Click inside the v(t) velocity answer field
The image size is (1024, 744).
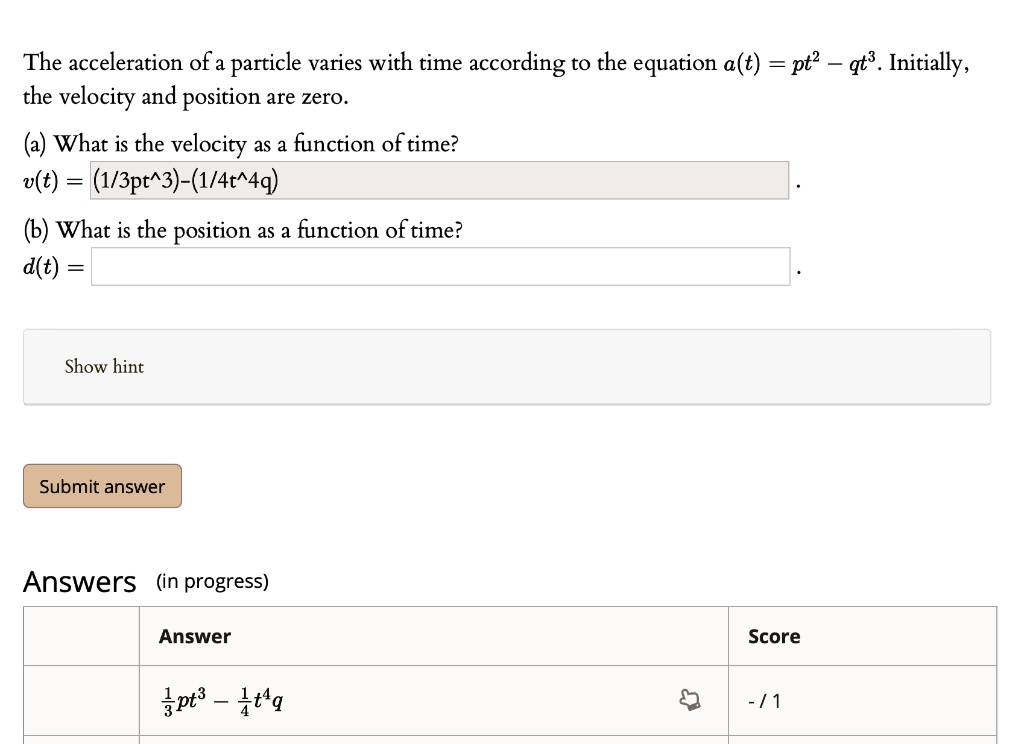pyautogui.click(x=440, y=180)
